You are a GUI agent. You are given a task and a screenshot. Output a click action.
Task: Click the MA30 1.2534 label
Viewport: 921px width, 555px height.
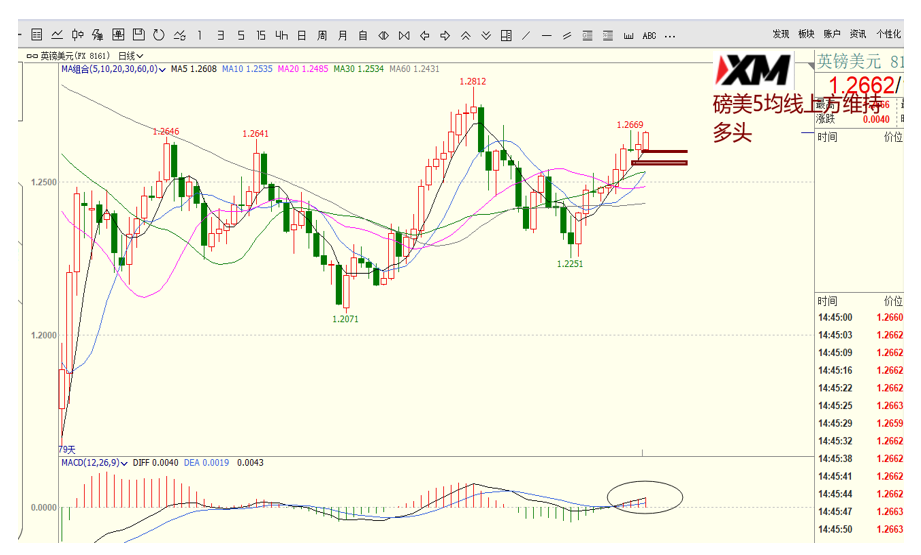tap(358, 69)
